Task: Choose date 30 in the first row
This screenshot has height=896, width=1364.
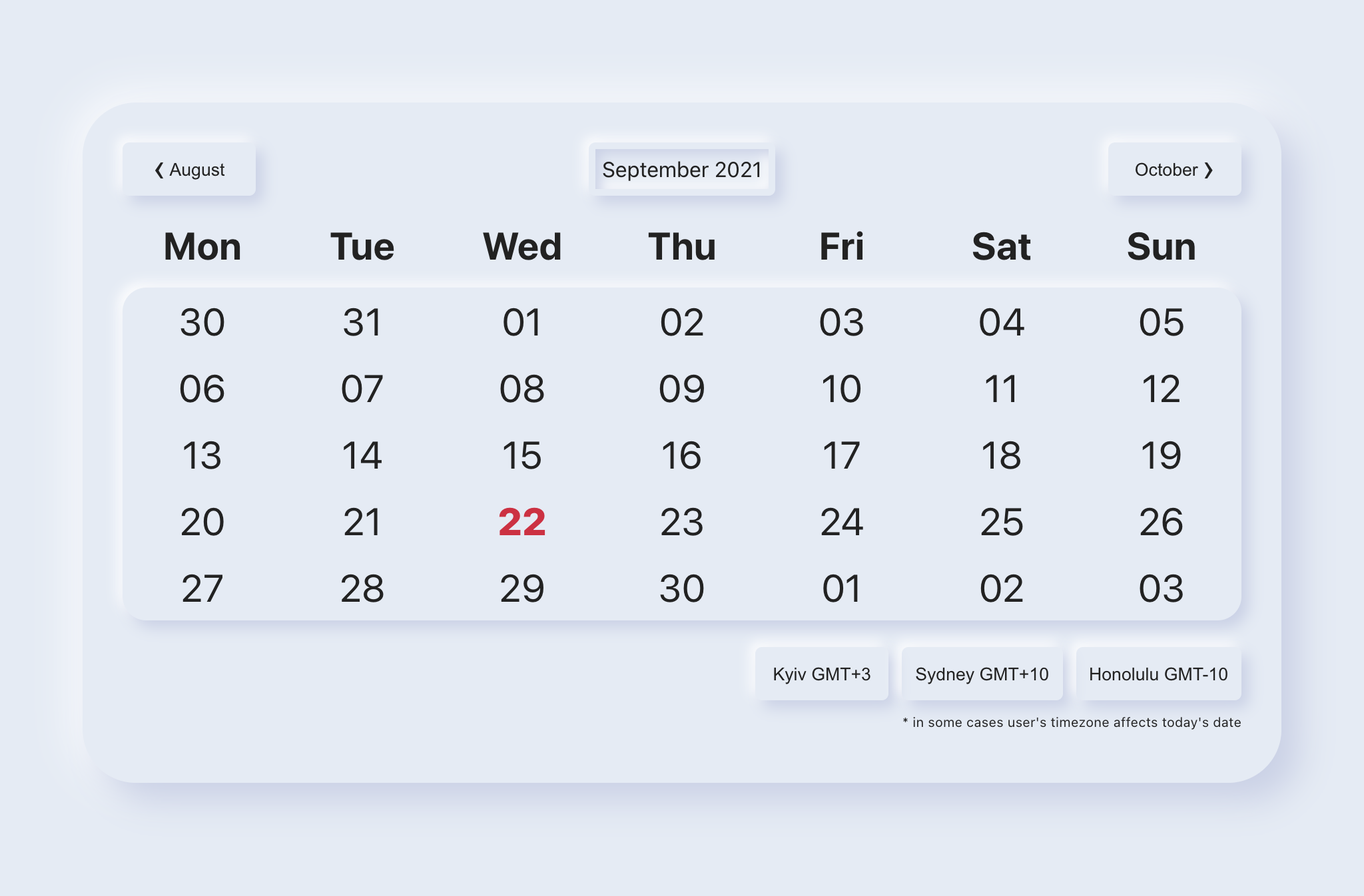Action: click(202, 322)
